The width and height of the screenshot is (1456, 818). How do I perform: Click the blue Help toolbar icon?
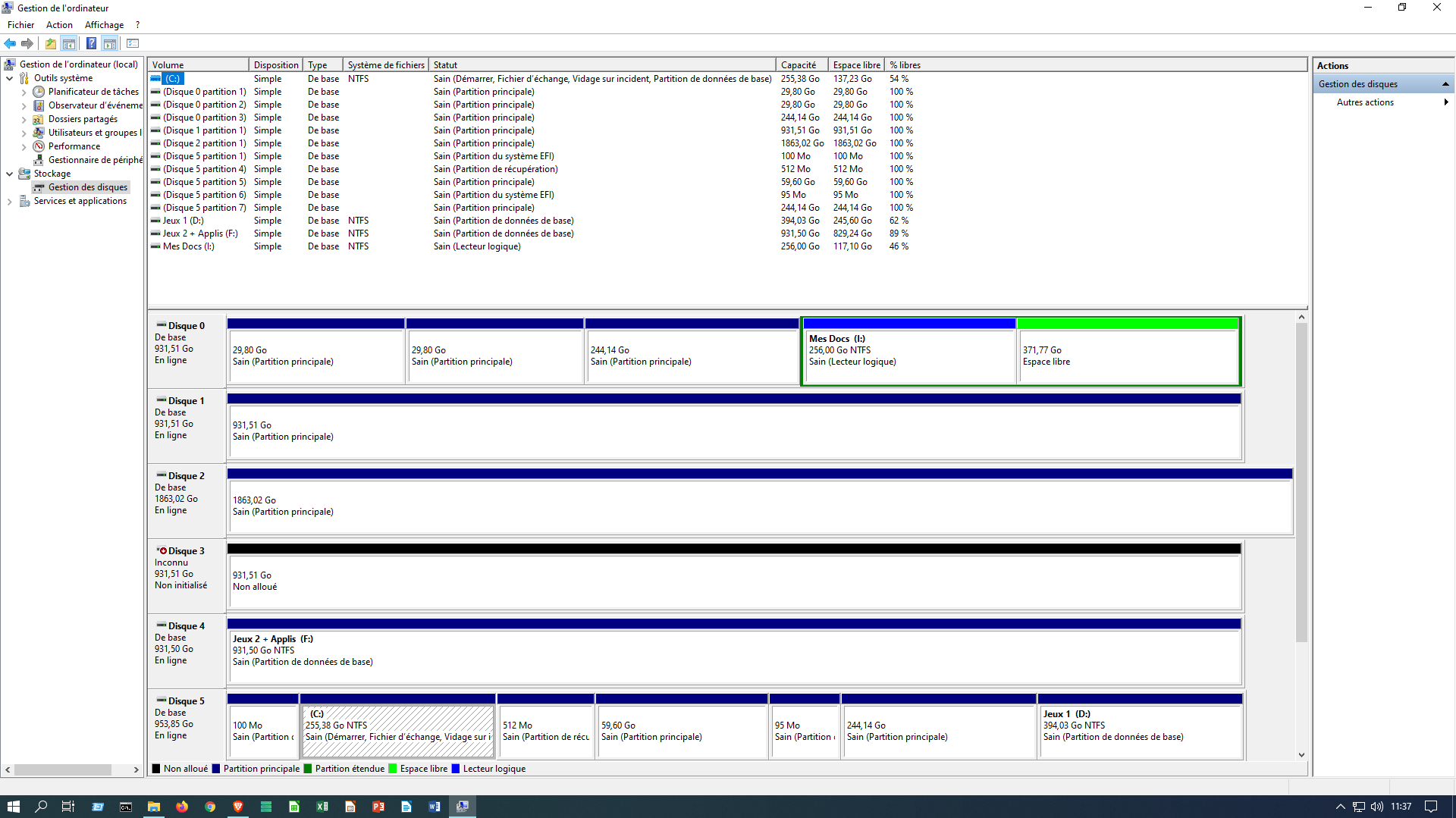pyautogui.click(x=91, y=43)
